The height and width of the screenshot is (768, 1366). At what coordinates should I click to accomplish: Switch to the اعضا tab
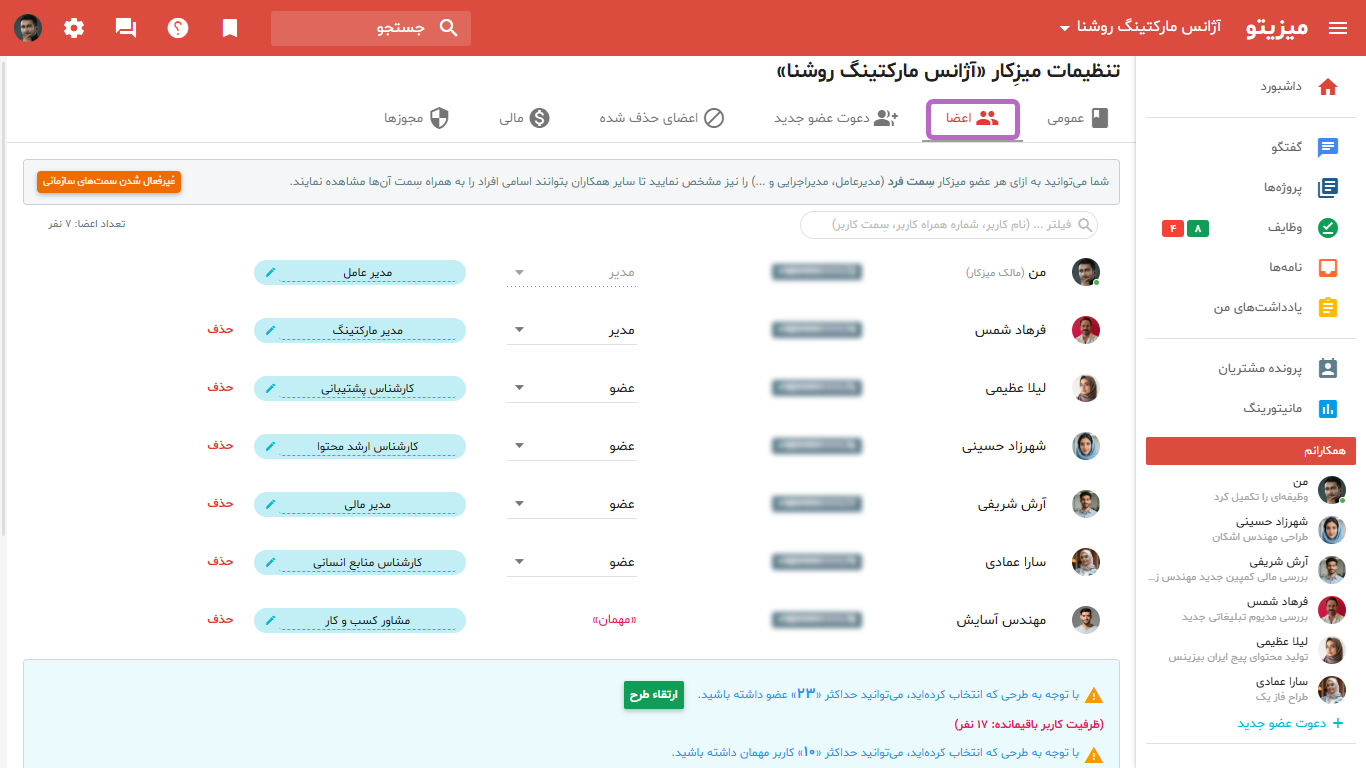(x=973, y=119)
